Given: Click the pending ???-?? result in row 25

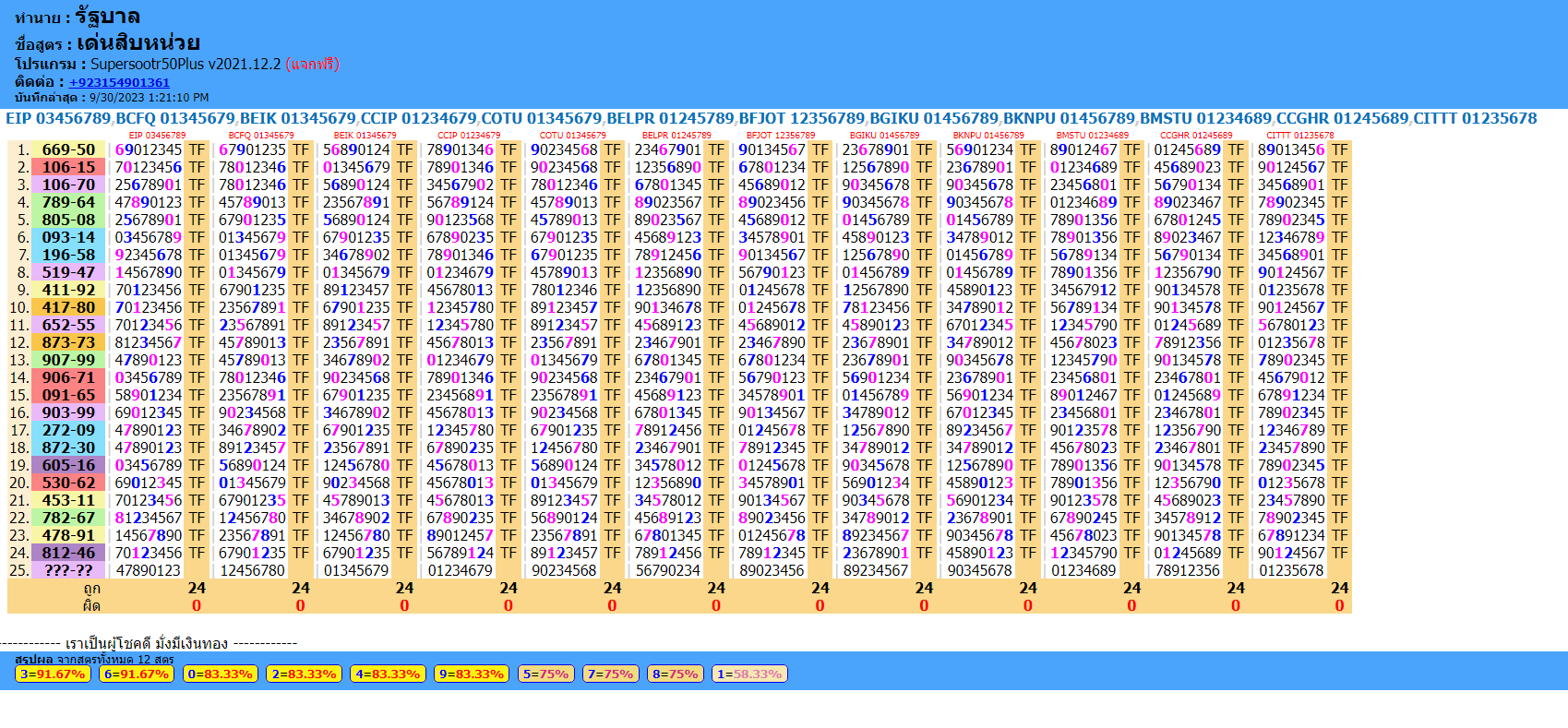Looking at the screenshot, I should (x=68, y=570).
